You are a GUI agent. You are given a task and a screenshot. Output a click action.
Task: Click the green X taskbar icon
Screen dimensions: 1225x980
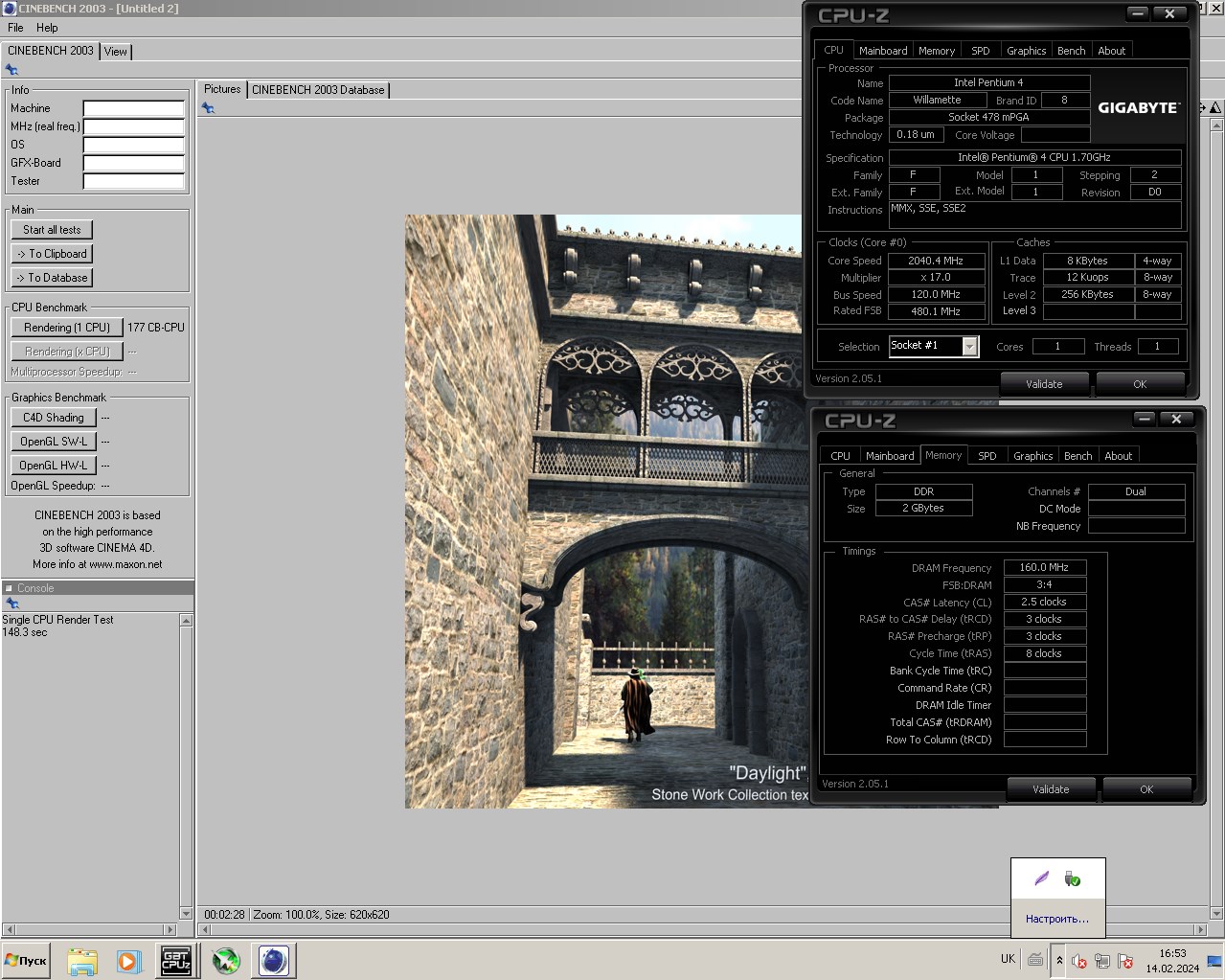(x=226, y=961)
